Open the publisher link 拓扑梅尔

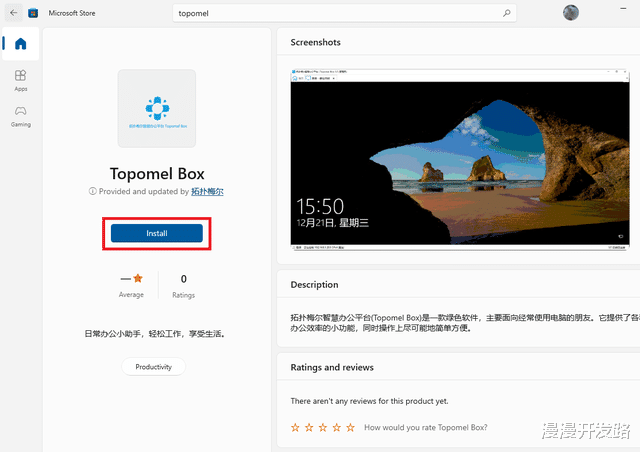(207, 191)
